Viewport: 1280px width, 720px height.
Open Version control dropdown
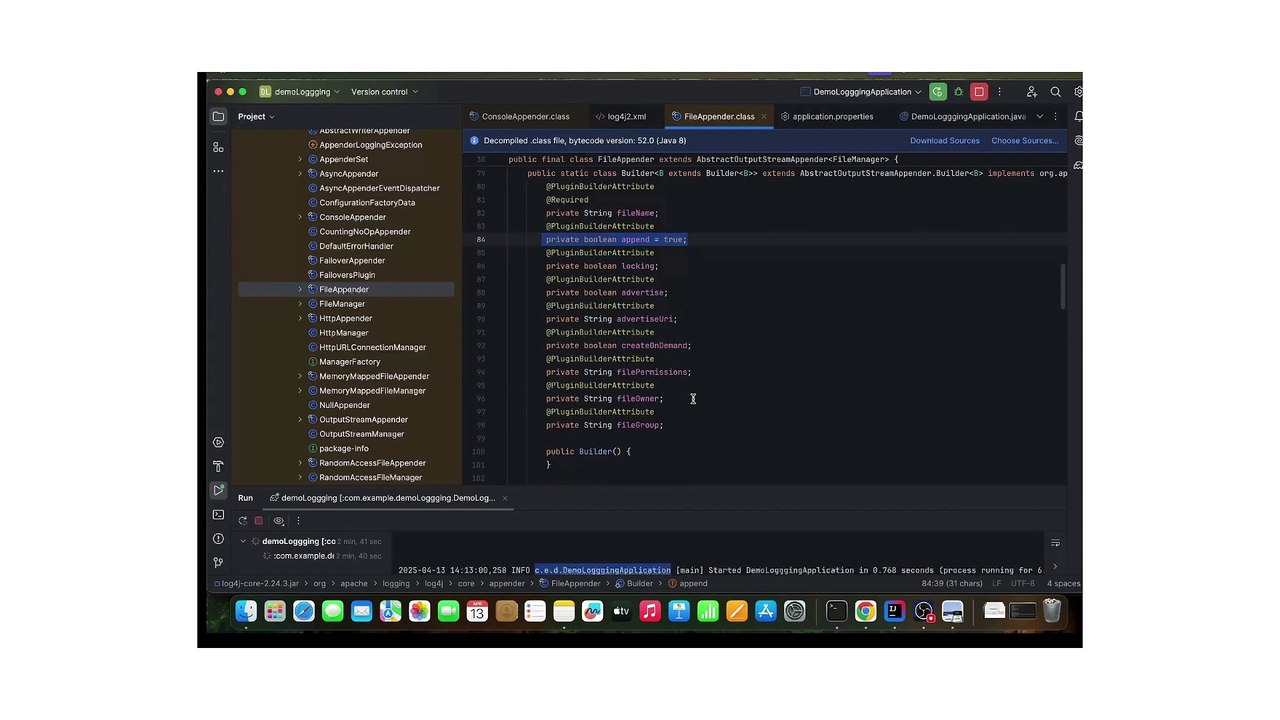[x=384, y=92]
